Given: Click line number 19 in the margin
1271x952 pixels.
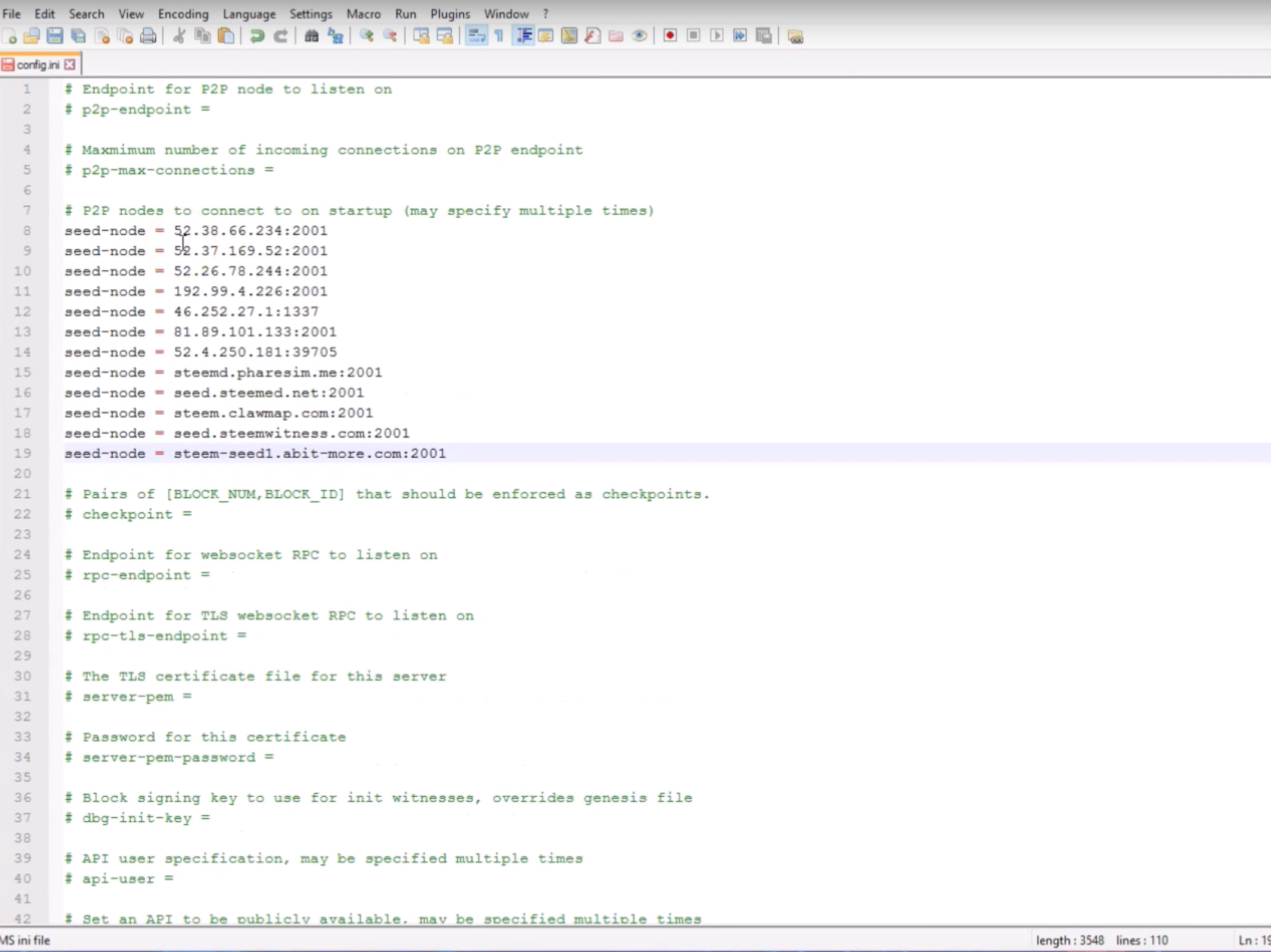Looking at the screenshot, I should point(23,453).
